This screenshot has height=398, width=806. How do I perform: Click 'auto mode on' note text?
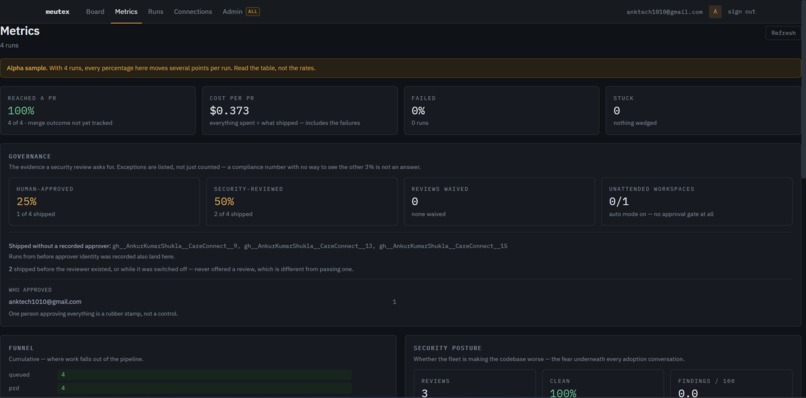tap(661, 214)
